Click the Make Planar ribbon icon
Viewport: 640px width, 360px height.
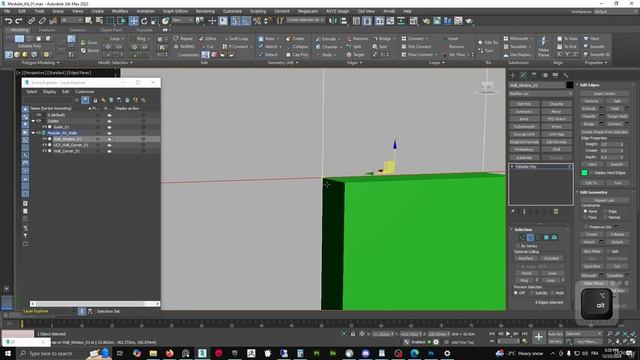[543, 46]
